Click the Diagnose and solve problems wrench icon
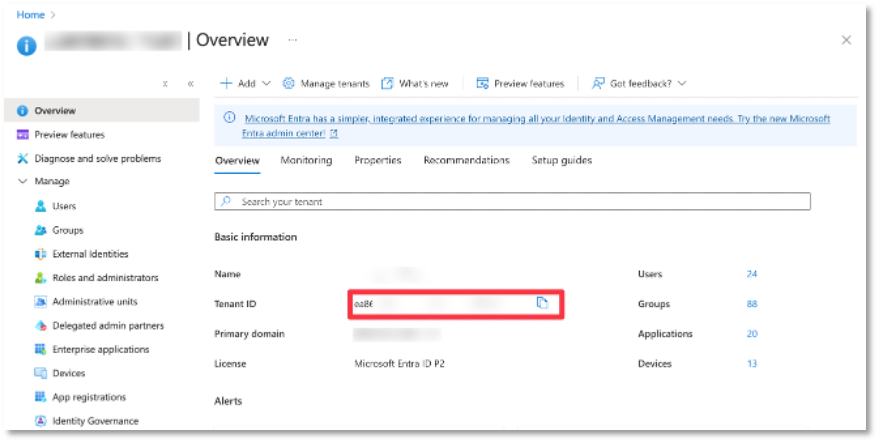The image size is (880, 444). point(22,159)
